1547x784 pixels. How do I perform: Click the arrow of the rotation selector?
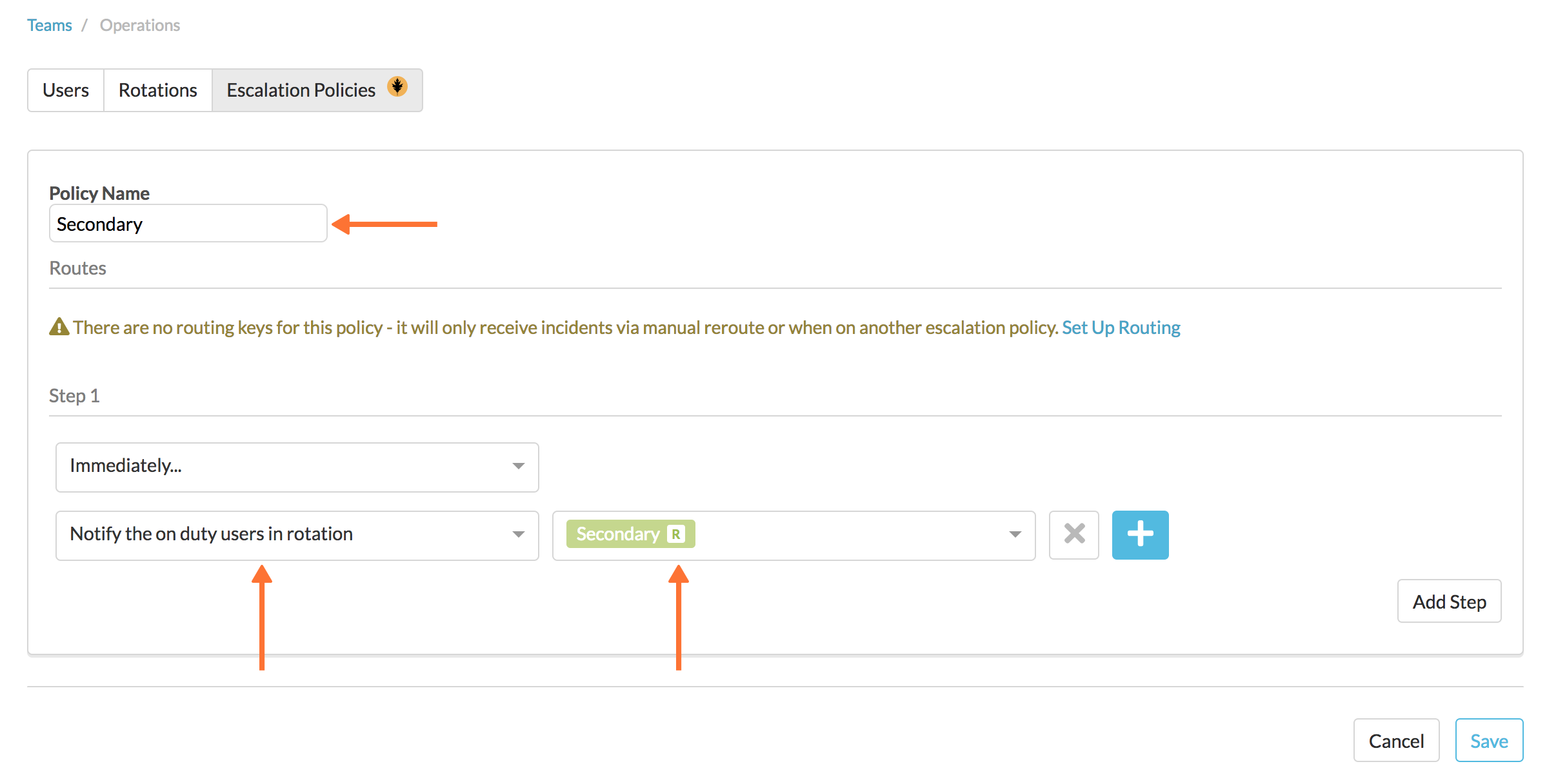coord(1015,534)
